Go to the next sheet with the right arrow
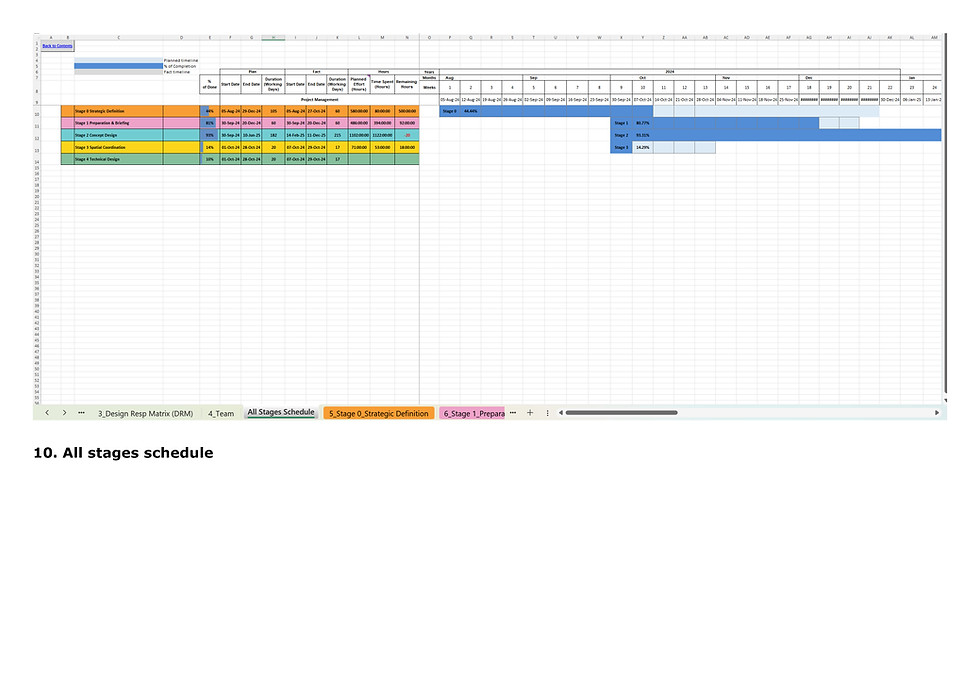Image resolution: width=980 pixels, height=693 pixels. tap(64, 413)
